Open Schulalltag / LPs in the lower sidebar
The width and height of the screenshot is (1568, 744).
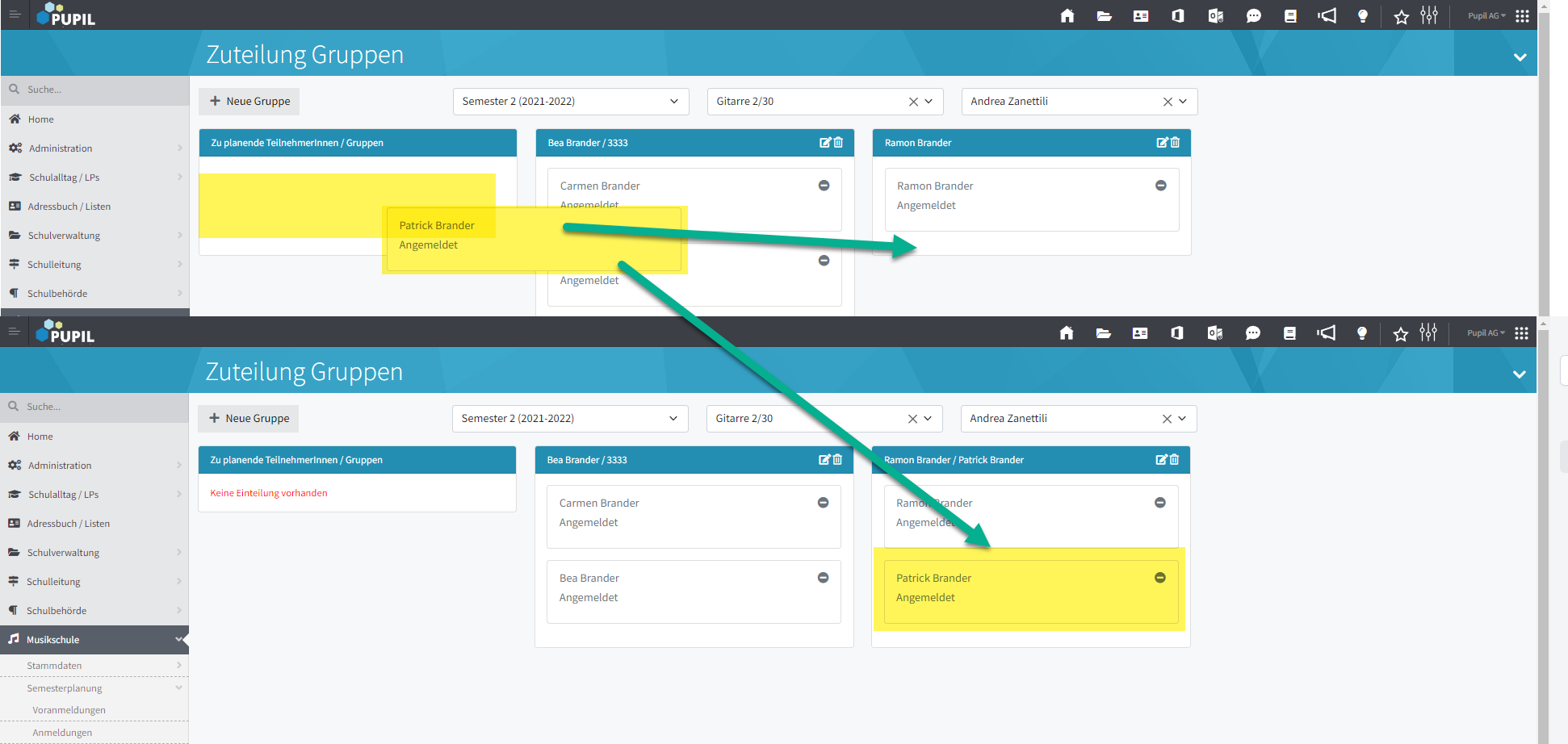coord(94,495)
